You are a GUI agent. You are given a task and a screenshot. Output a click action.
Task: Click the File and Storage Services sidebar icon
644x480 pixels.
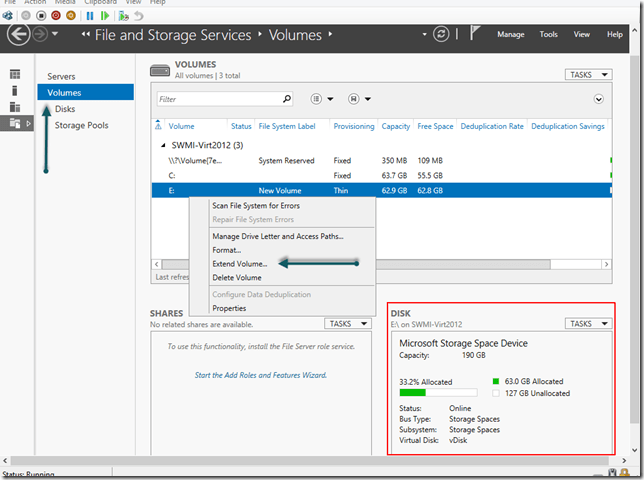15,123
